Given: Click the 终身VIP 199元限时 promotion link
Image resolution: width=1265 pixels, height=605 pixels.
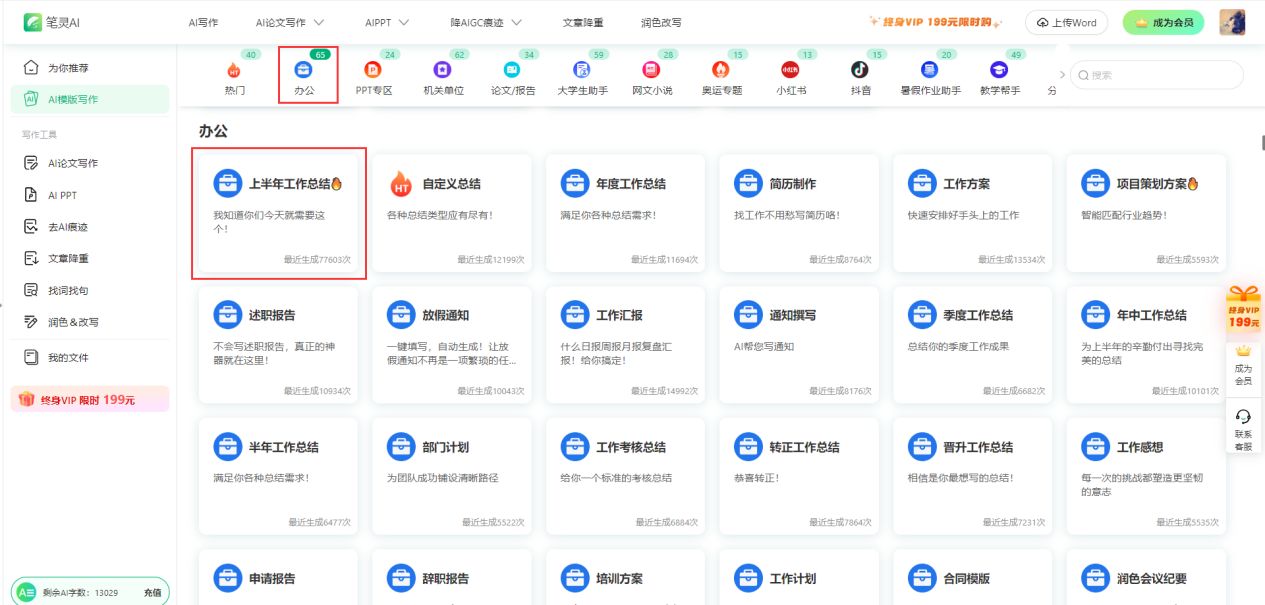Looking at the screenshot, I should click(935, 22).
